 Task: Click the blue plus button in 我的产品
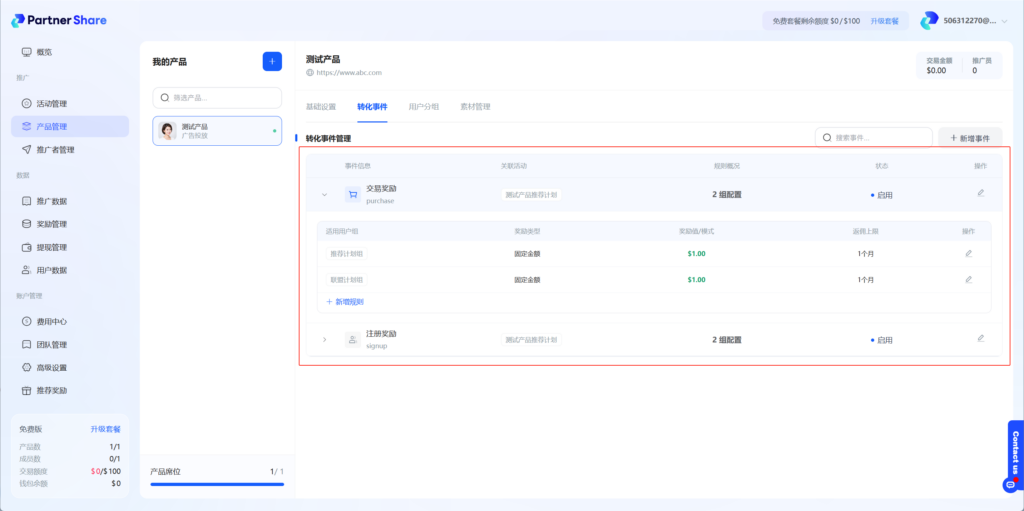[x=272, y=62]
